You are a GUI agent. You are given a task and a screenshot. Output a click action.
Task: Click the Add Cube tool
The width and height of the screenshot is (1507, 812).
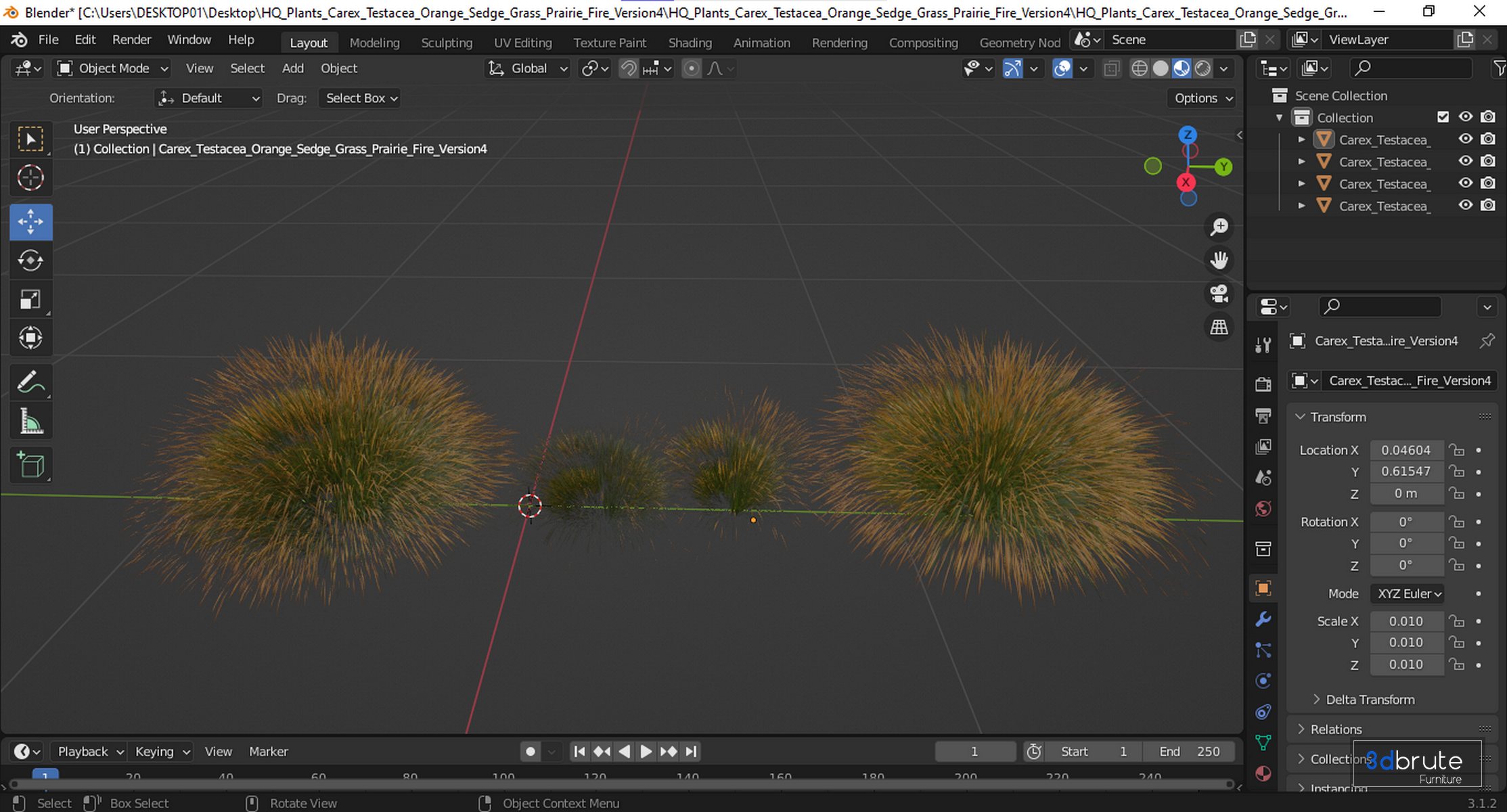30,465
